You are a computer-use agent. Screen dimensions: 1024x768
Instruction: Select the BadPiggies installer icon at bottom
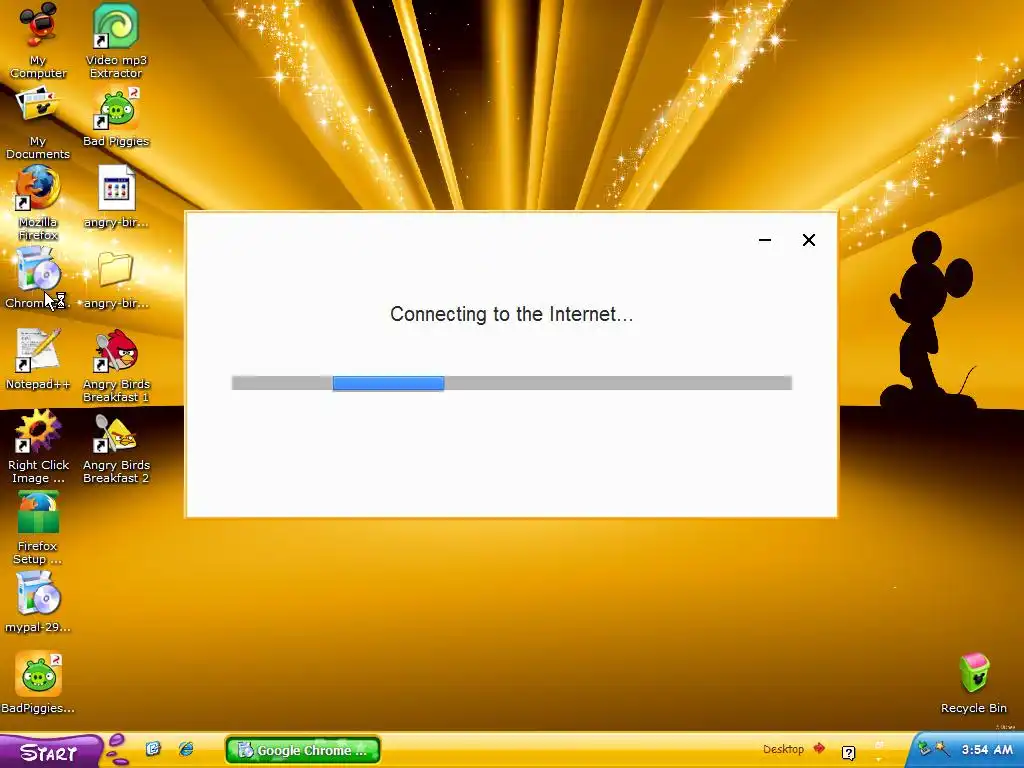[38, 682]
